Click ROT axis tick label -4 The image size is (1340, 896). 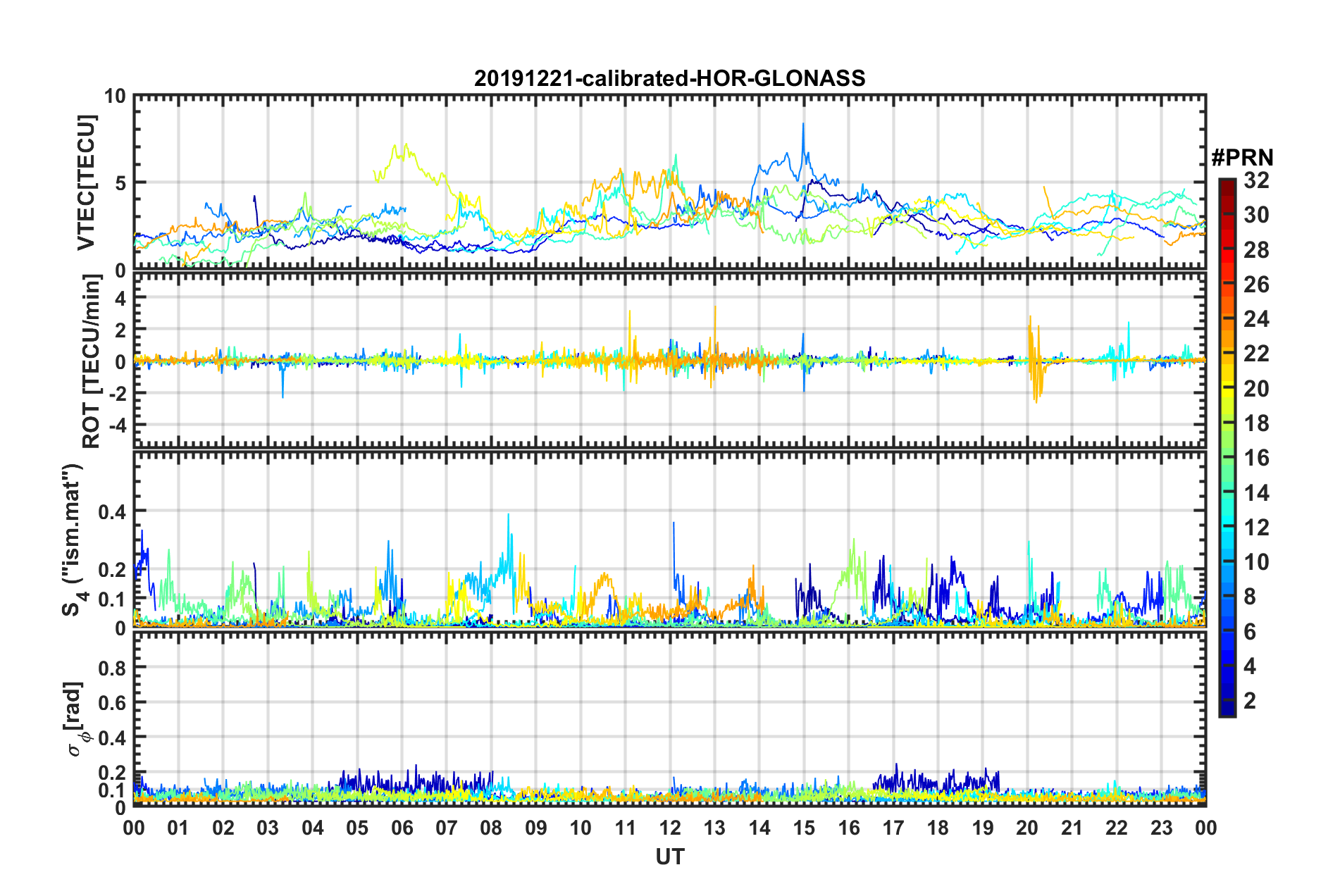119,425
